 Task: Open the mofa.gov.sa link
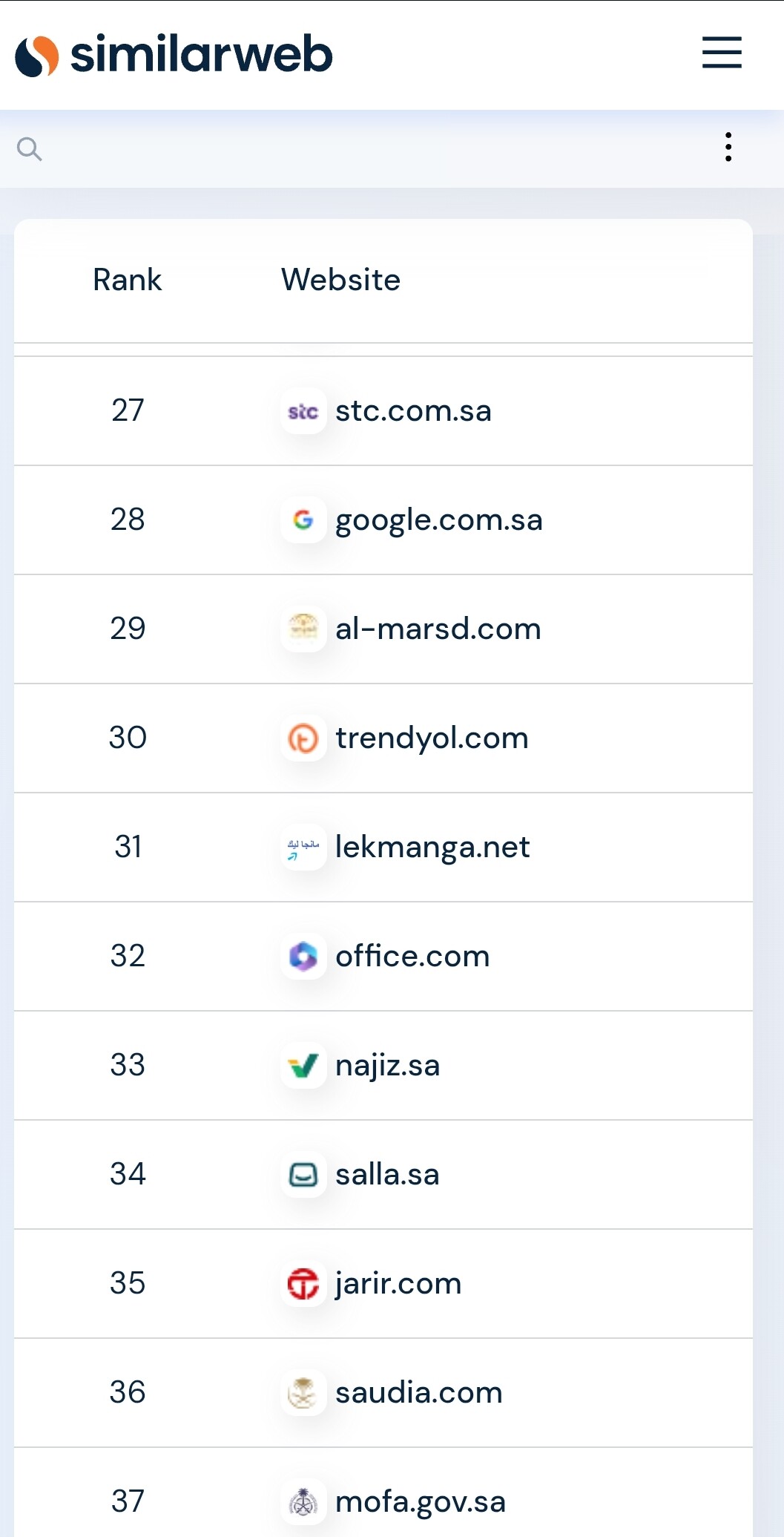point(420,1502)
